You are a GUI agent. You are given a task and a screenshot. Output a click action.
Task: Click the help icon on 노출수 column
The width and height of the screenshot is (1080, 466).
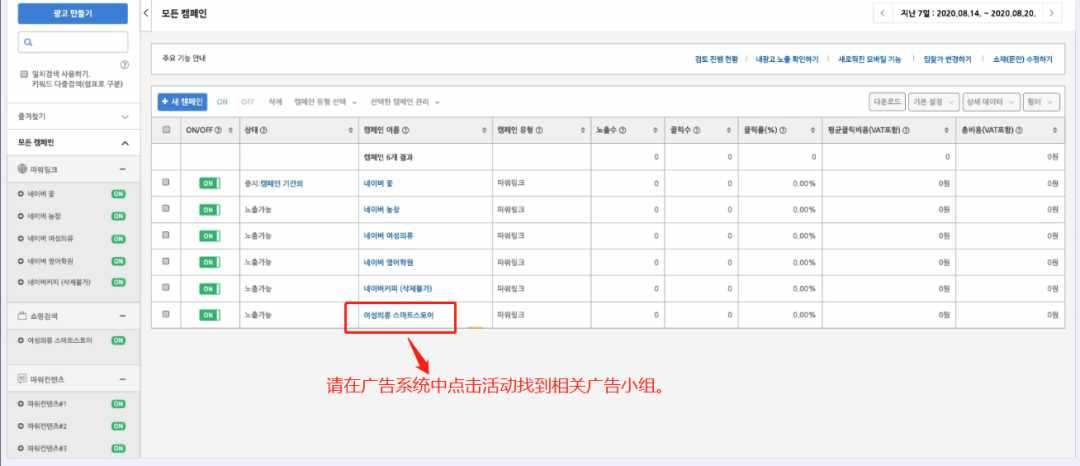623,130
